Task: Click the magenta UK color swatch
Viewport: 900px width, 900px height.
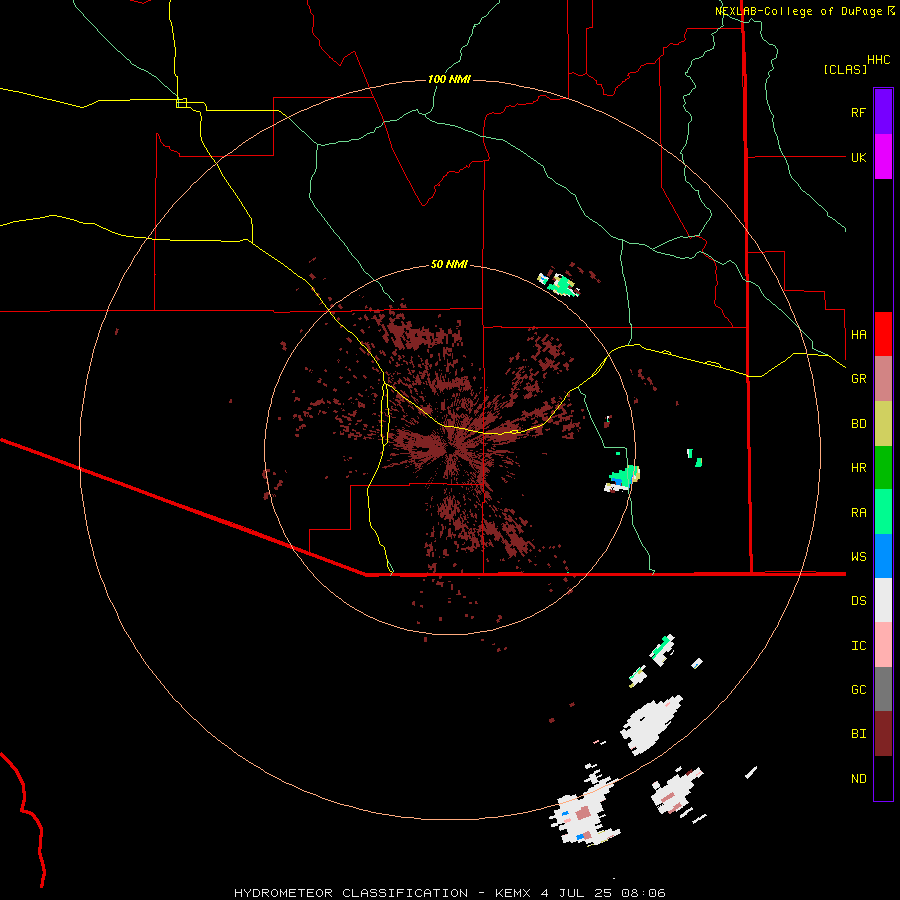Action: [x=883, y=157]
